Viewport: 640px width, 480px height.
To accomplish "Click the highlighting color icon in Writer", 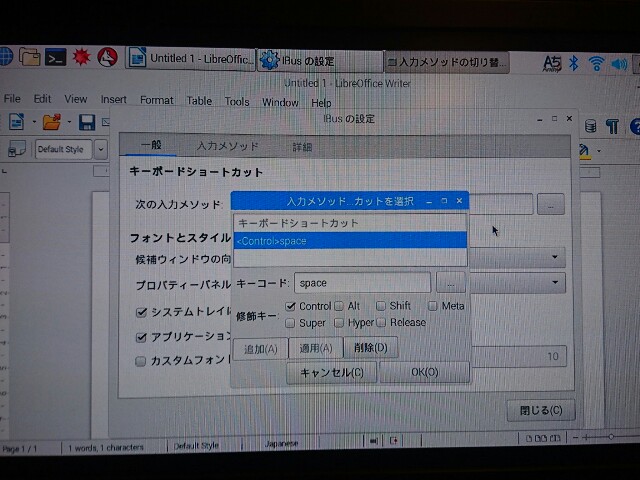I will [x=584, y=151].
